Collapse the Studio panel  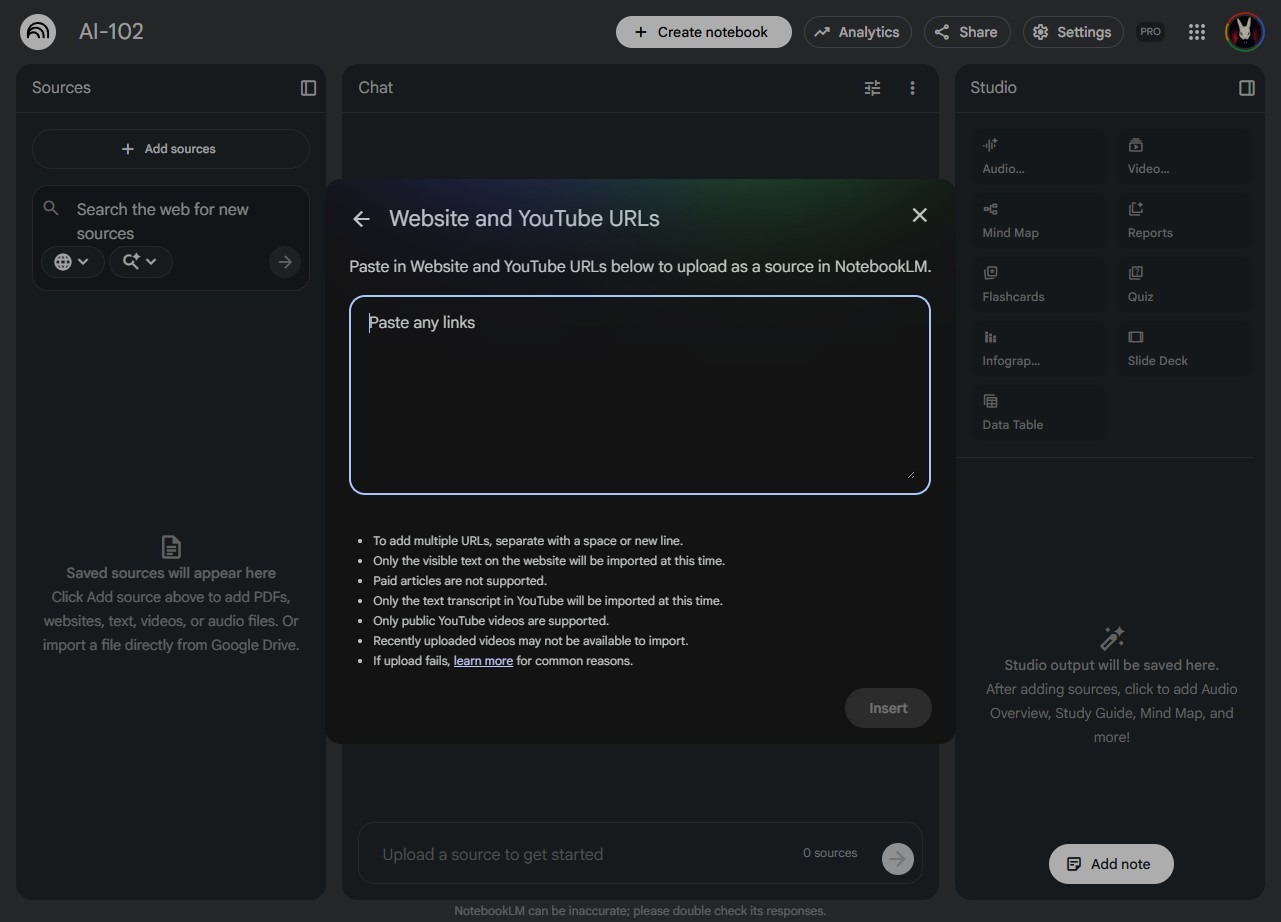pyautogui.click(x=1246, y=88)
